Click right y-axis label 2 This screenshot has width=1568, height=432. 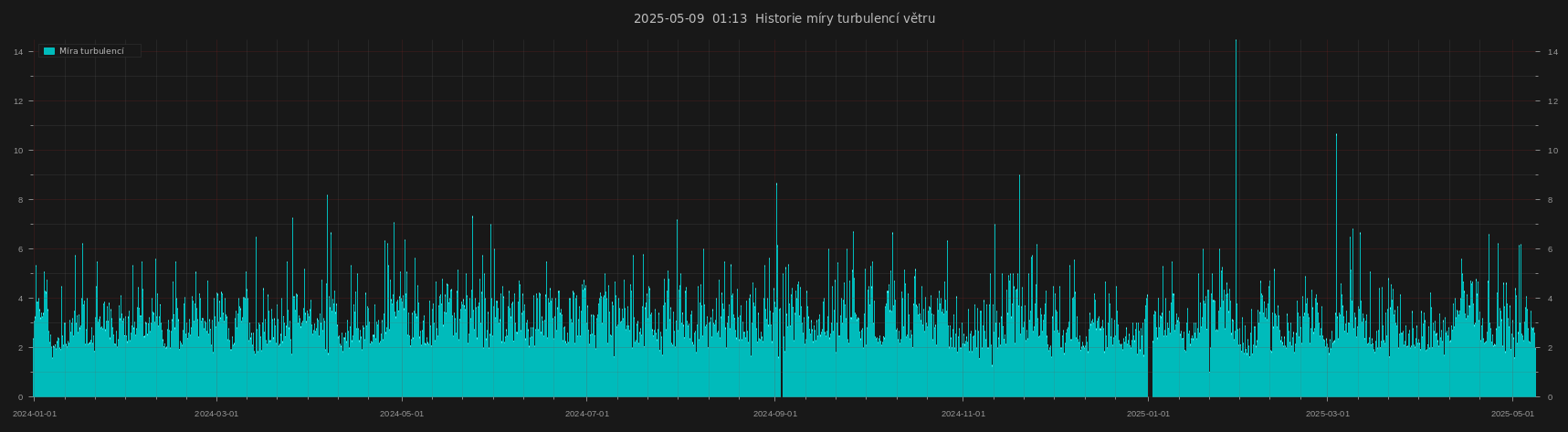pos(1551,348)
